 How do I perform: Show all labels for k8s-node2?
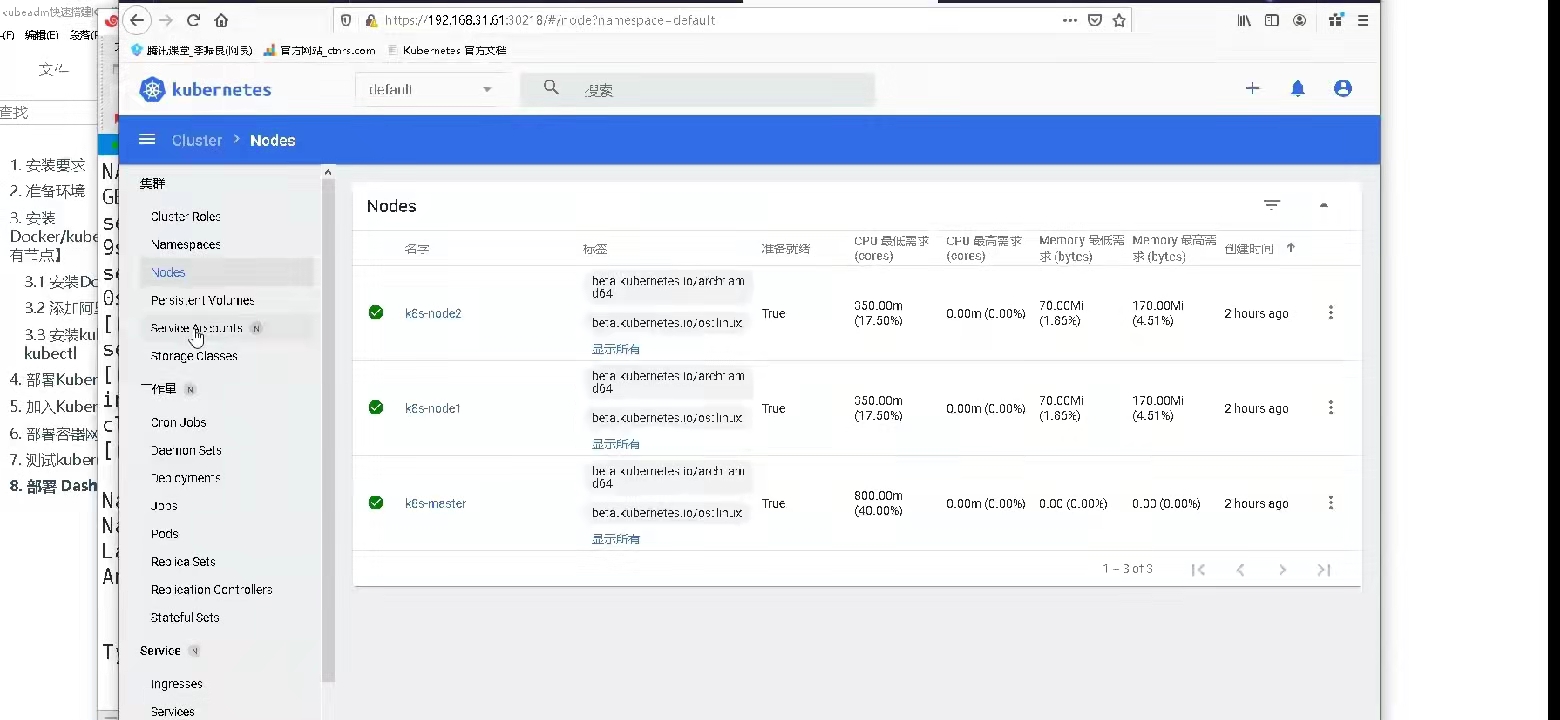pos(616,349)
